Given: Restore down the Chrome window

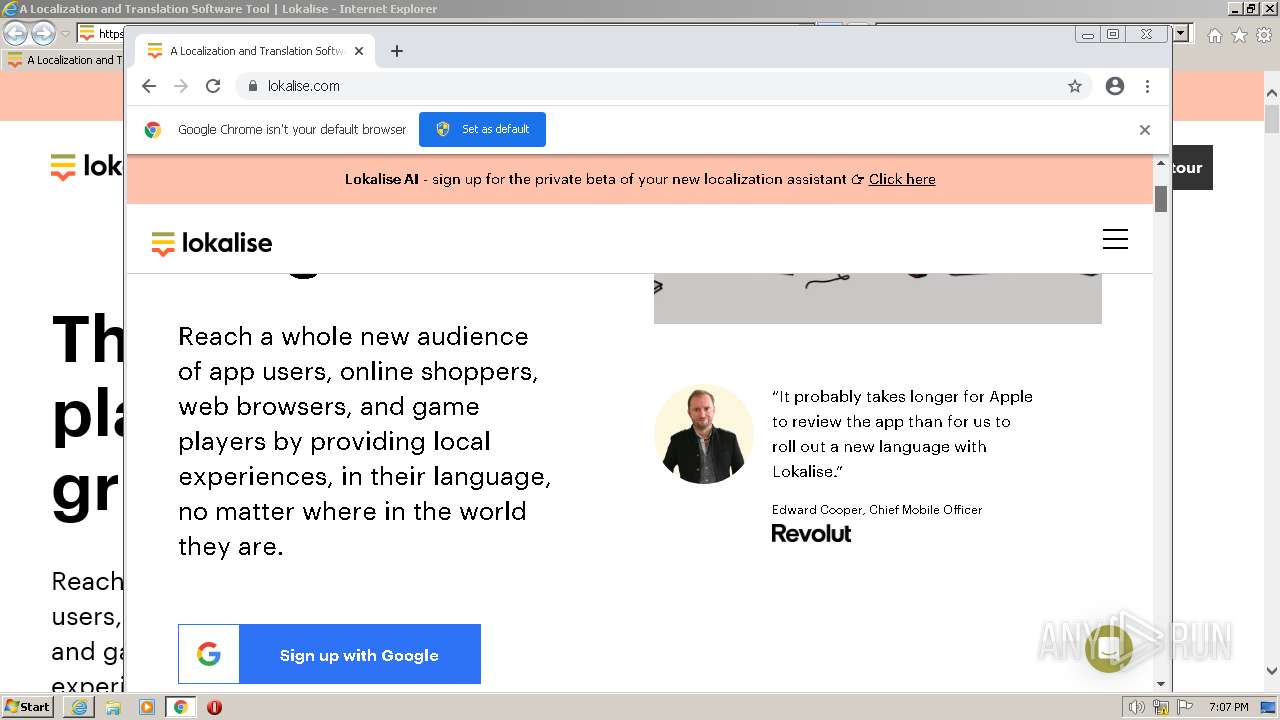Looking at the screenshot, I should (1113, 34).
